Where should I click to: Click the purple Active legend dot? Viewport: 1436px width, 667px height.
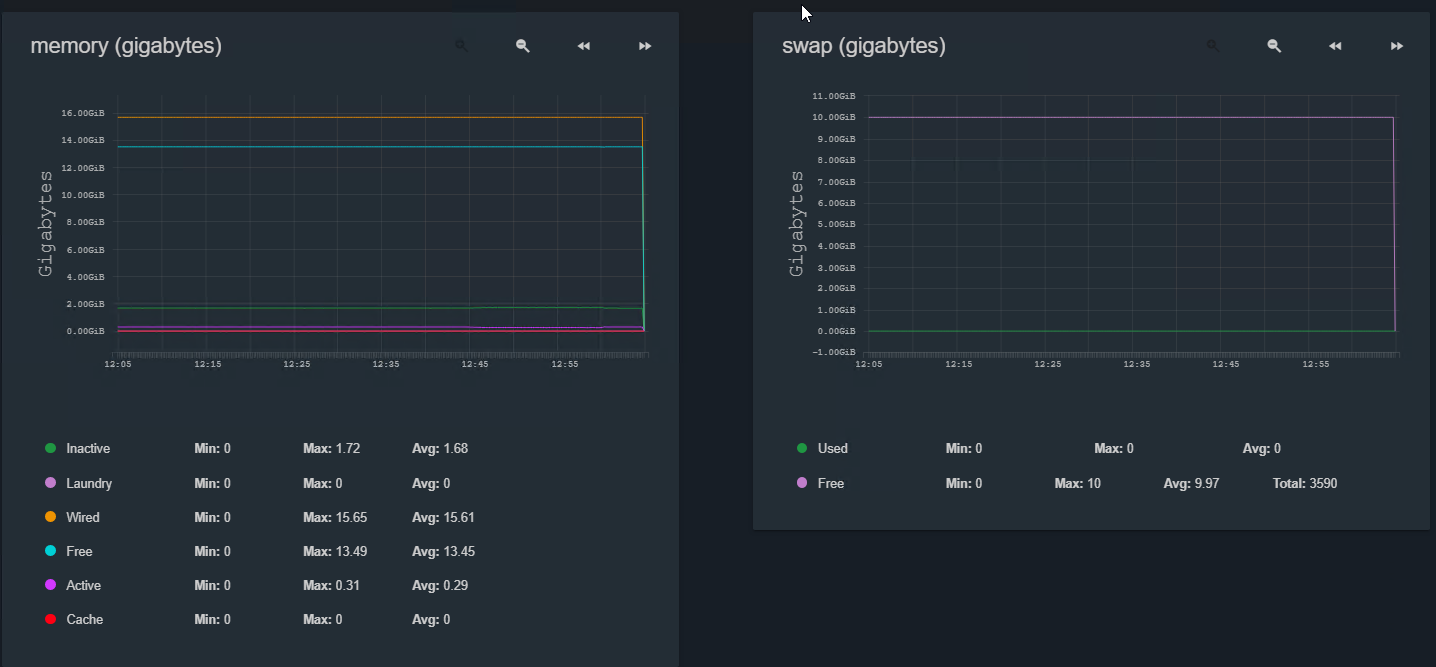coord(51,585)
